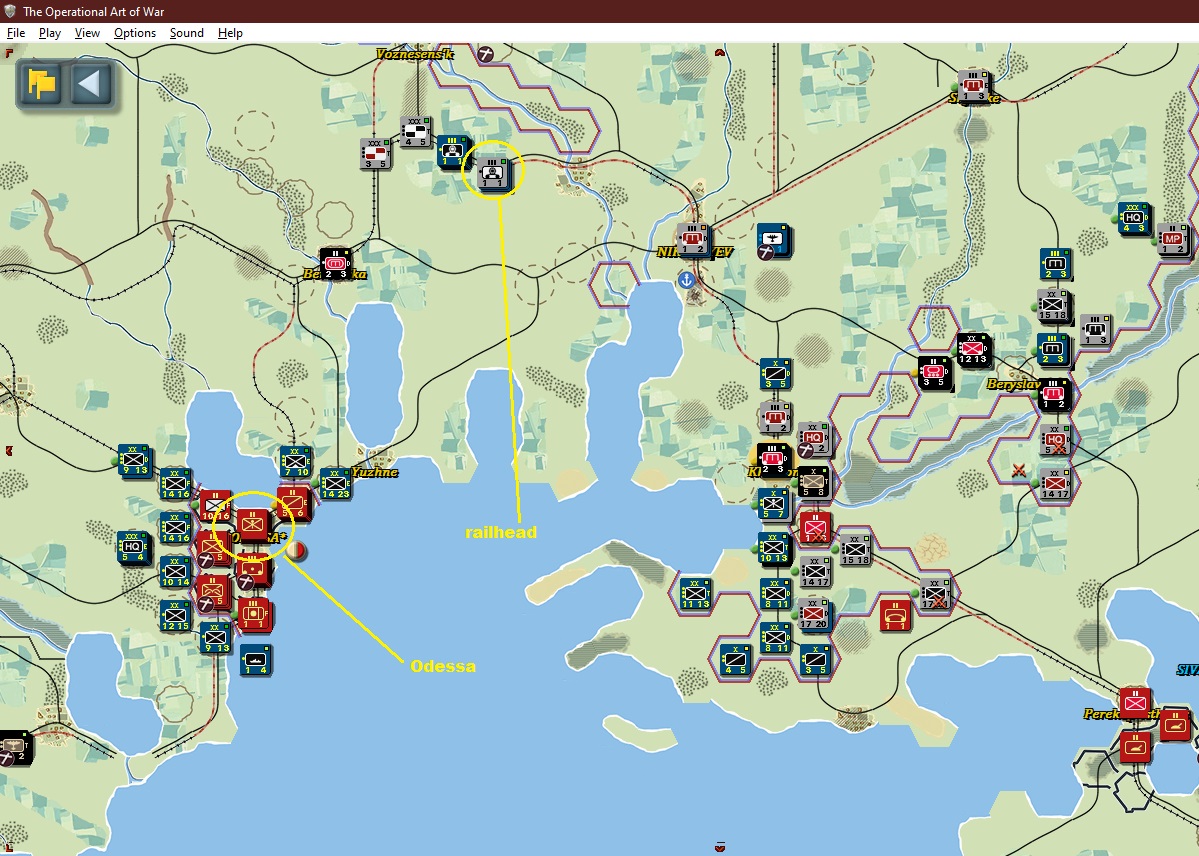Select the blue 11-13 division
1199x856 pixels.
696,594
